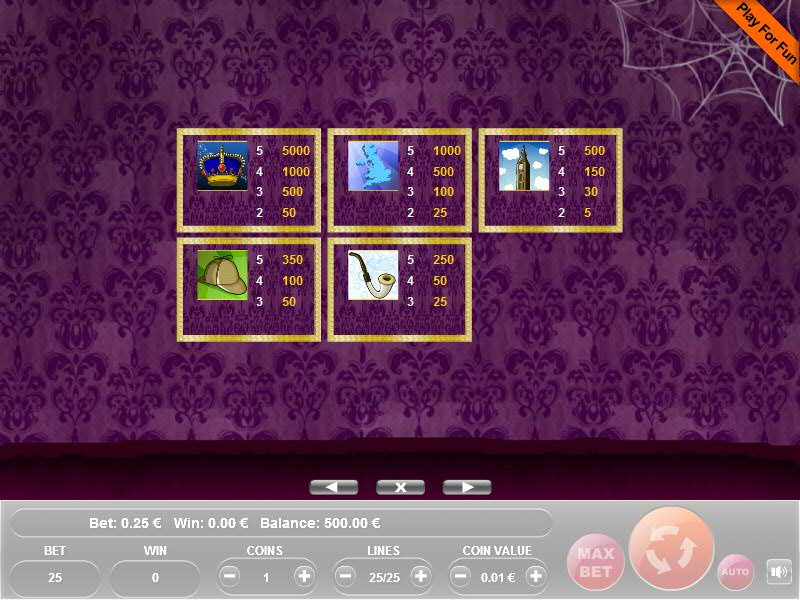Click the BET amount field
800x600 pixels.
(55, 577)
